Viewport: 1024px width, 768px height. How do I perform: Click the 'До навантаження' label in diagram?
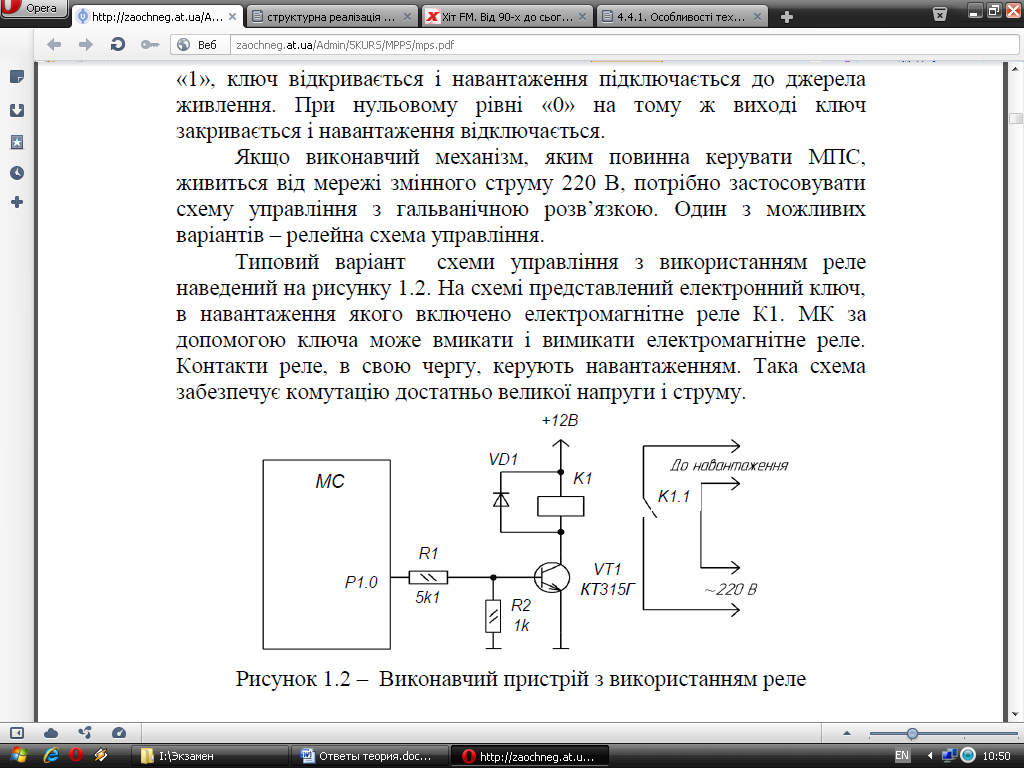coord(729,466)
